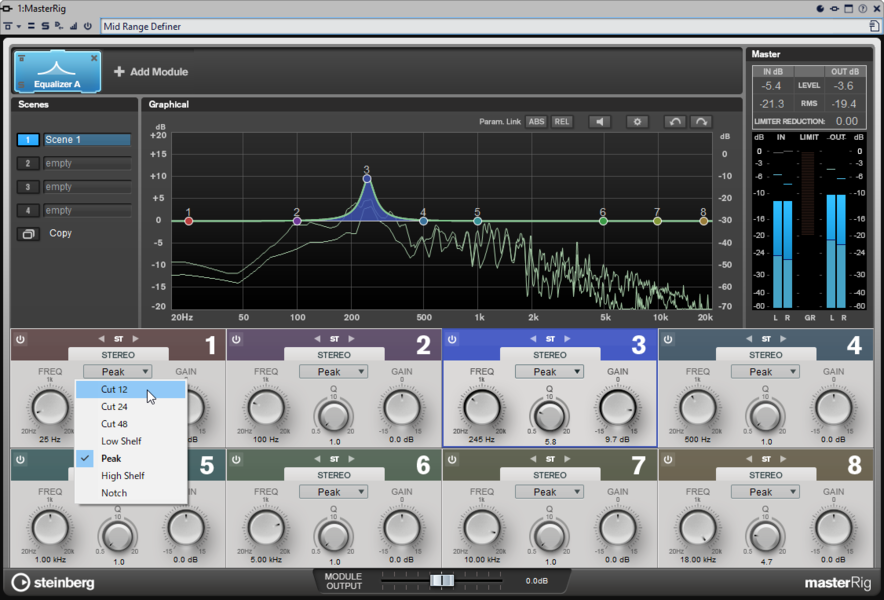
Task: Click band 3 Q knob
Action: pos(549,417)
